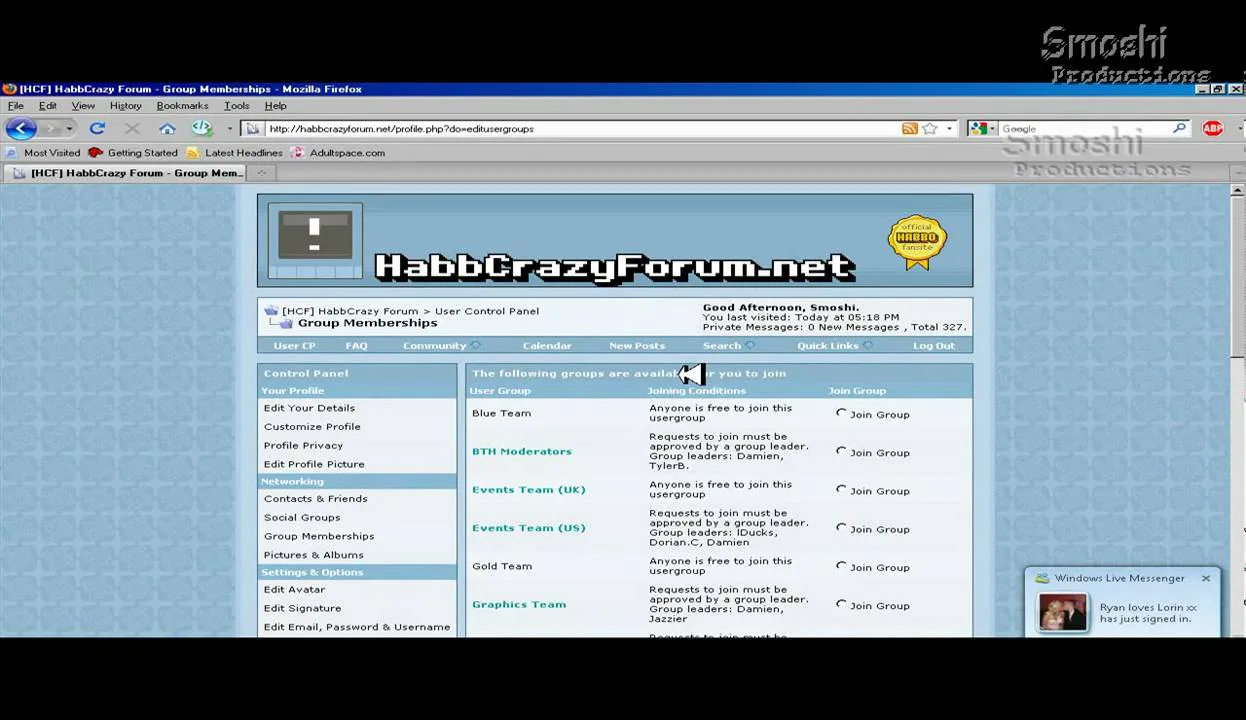
Task: Open the Edit Signature link
Action: (x=302, y=608)
